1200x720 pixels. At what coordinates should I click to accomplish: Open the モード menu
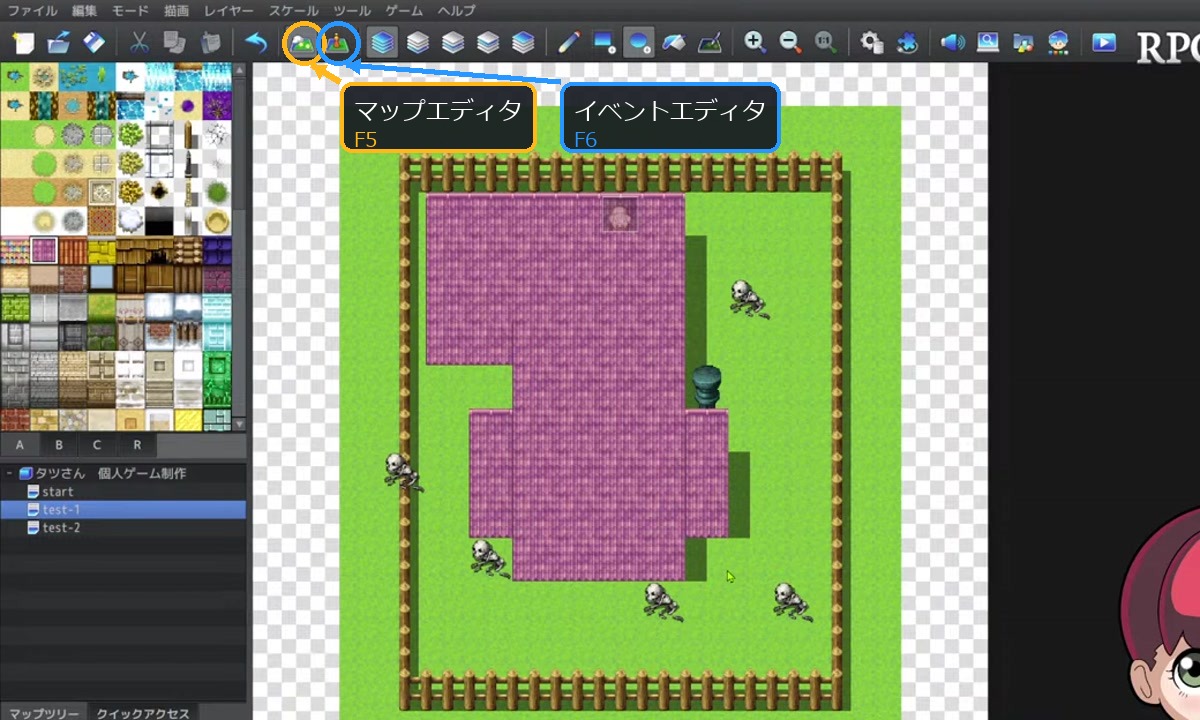point(130,11)
